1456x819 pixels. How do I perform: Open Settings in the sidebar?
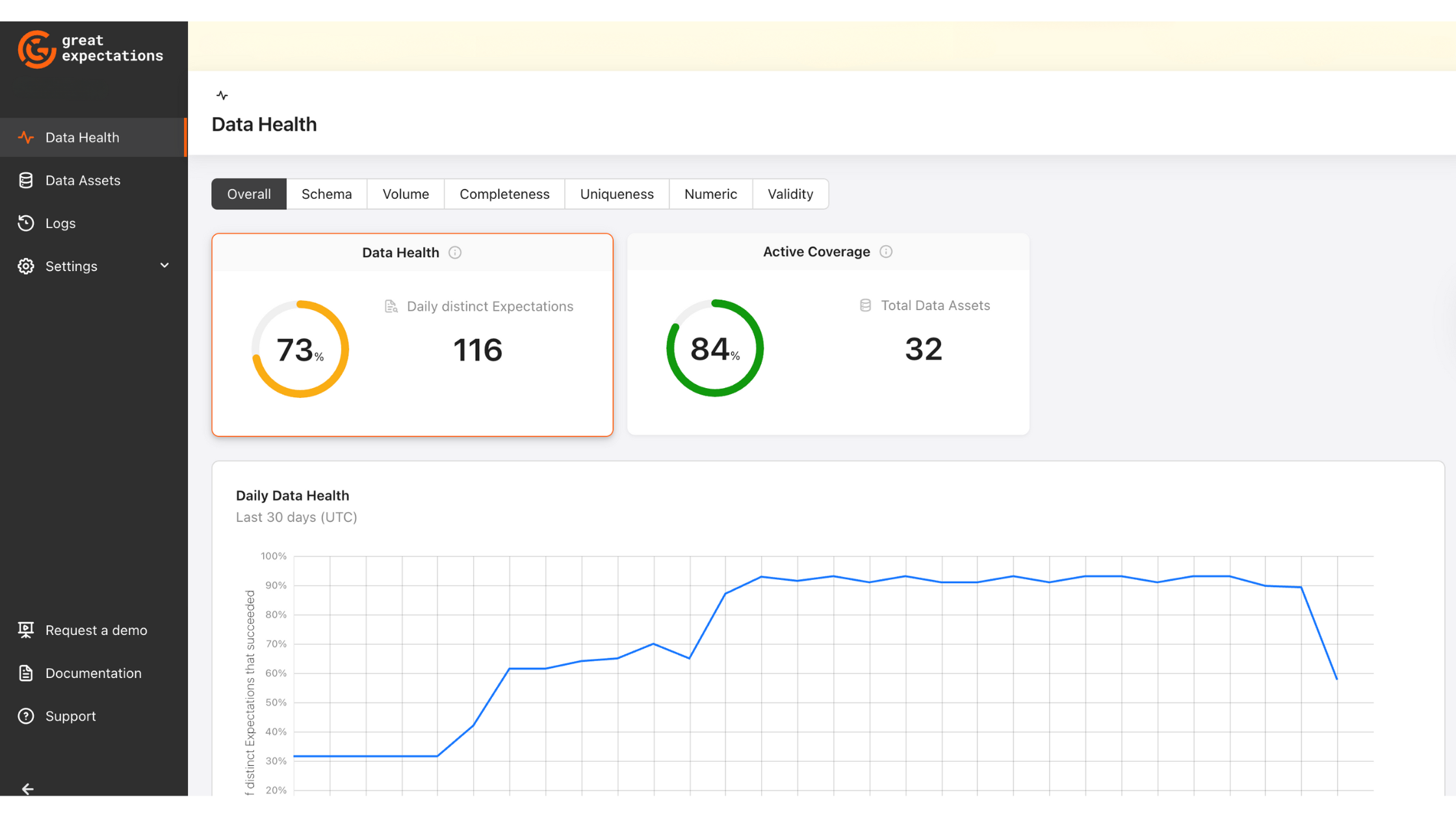94,266
